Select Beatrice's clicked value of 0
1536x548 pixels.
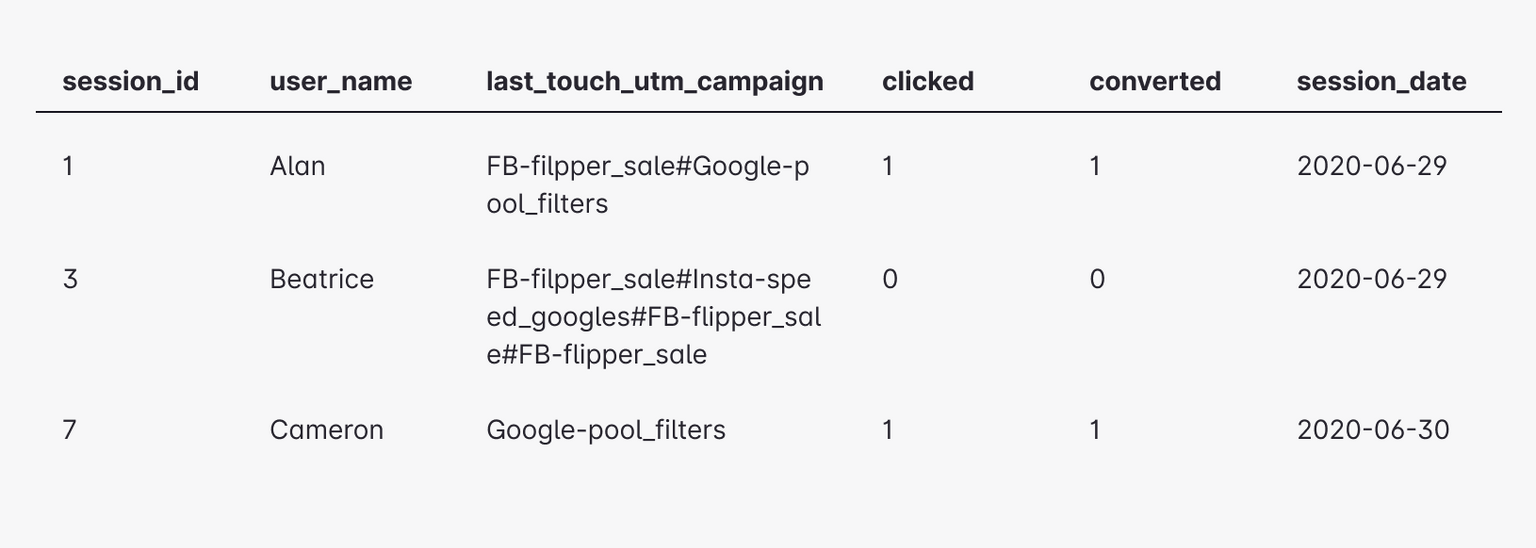click(890, 279)
